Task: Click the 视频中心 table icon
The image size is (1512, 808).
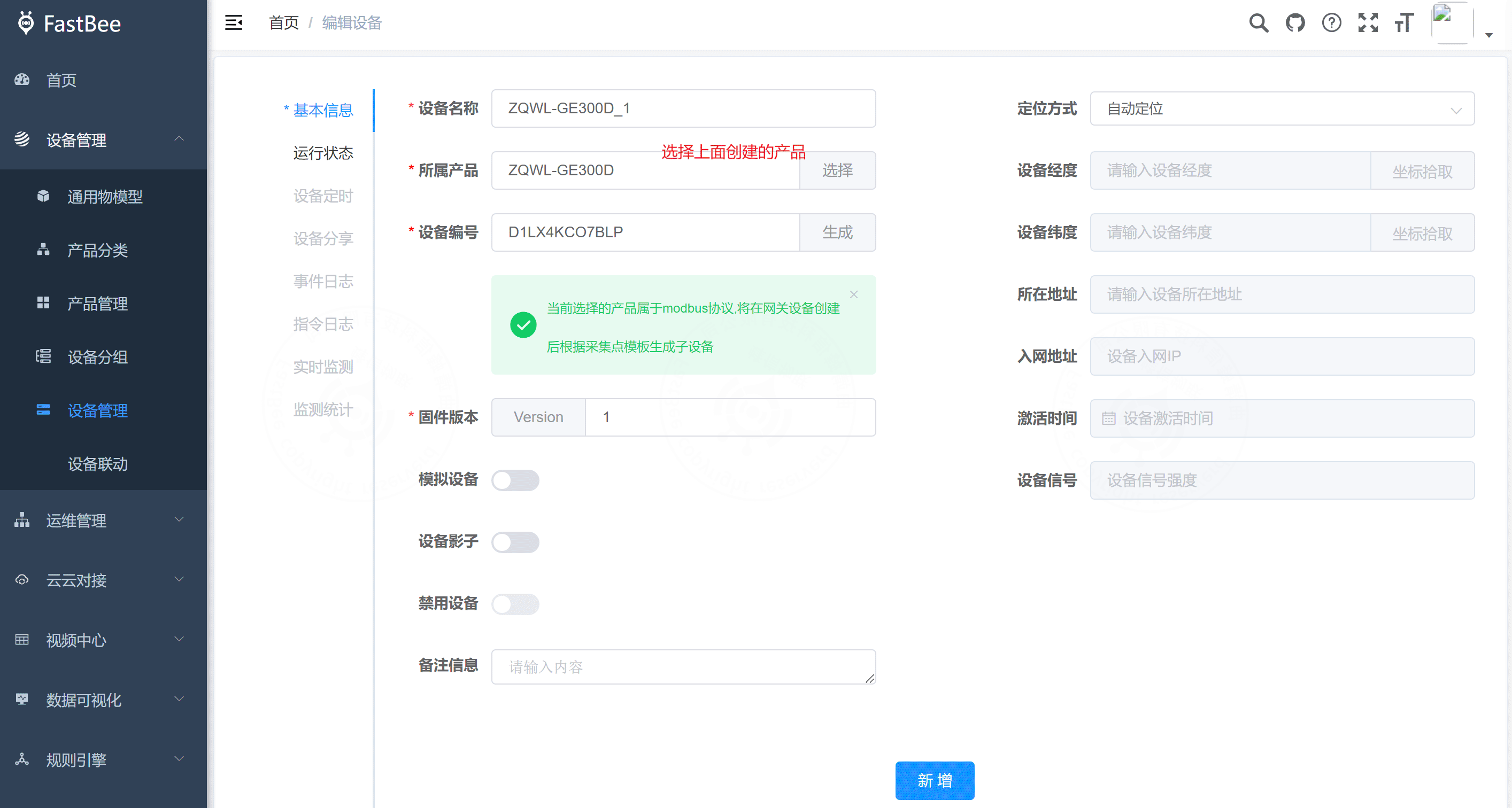Action: coord(22,640)
